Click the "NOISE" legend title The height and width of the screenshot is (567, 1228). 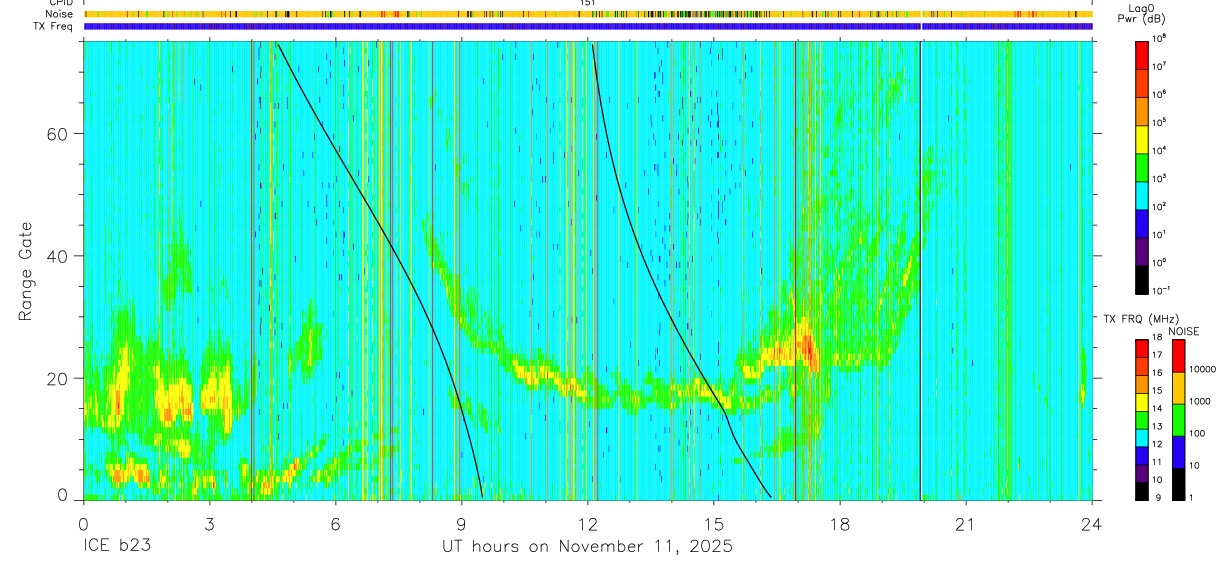click(1184, 331)
